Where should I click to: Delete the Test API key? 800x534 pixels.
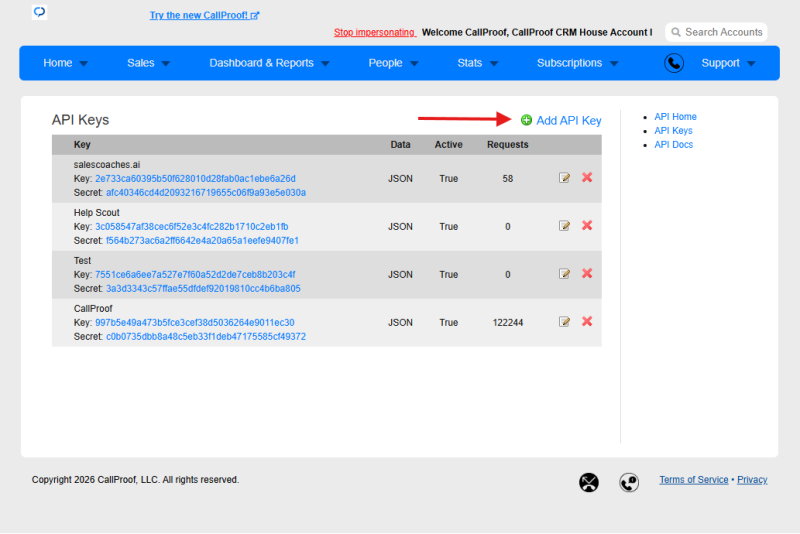[x=587, y=273]
